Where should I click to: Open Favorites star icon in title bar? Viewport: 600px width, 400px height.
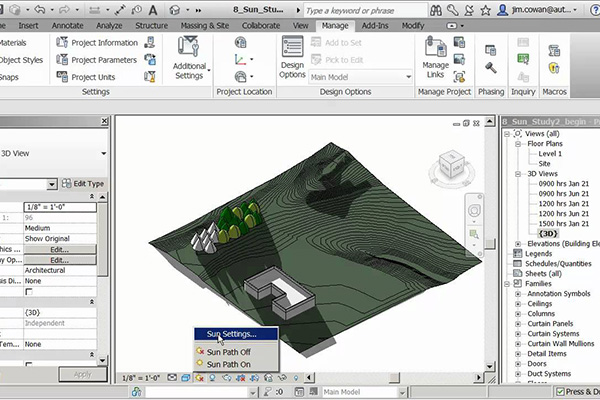pos(485,10)
